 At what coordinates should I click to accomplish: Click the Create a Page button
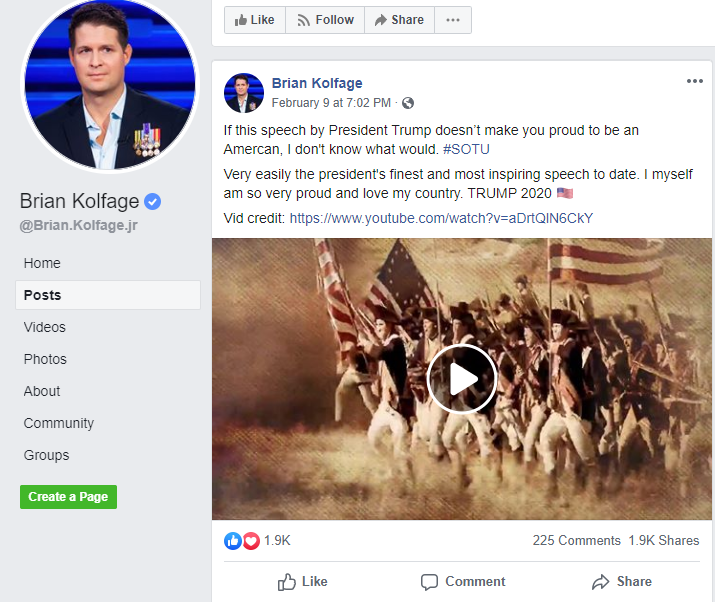[x=68, y=496]
